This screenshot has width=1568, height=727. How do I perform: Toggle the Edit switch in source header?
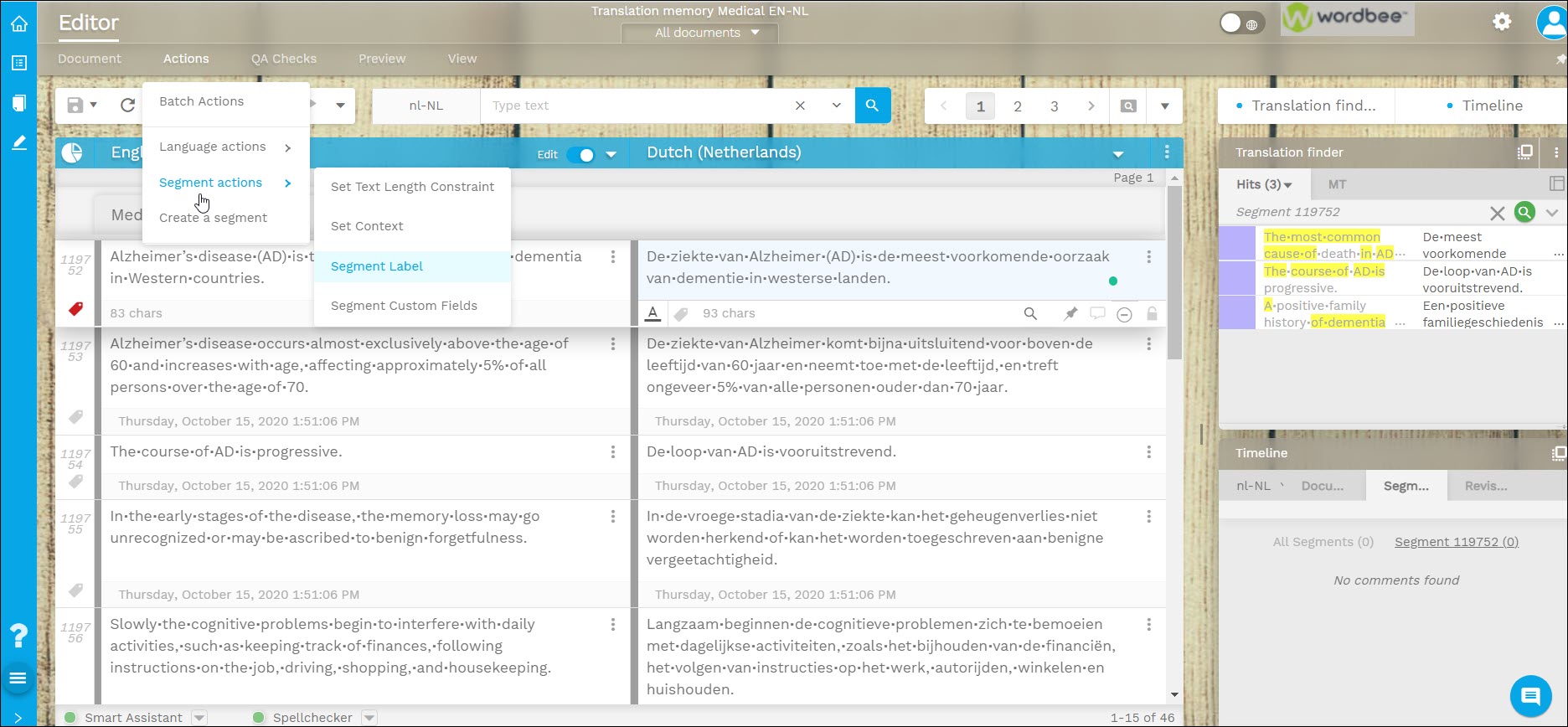tap(580, 155)
